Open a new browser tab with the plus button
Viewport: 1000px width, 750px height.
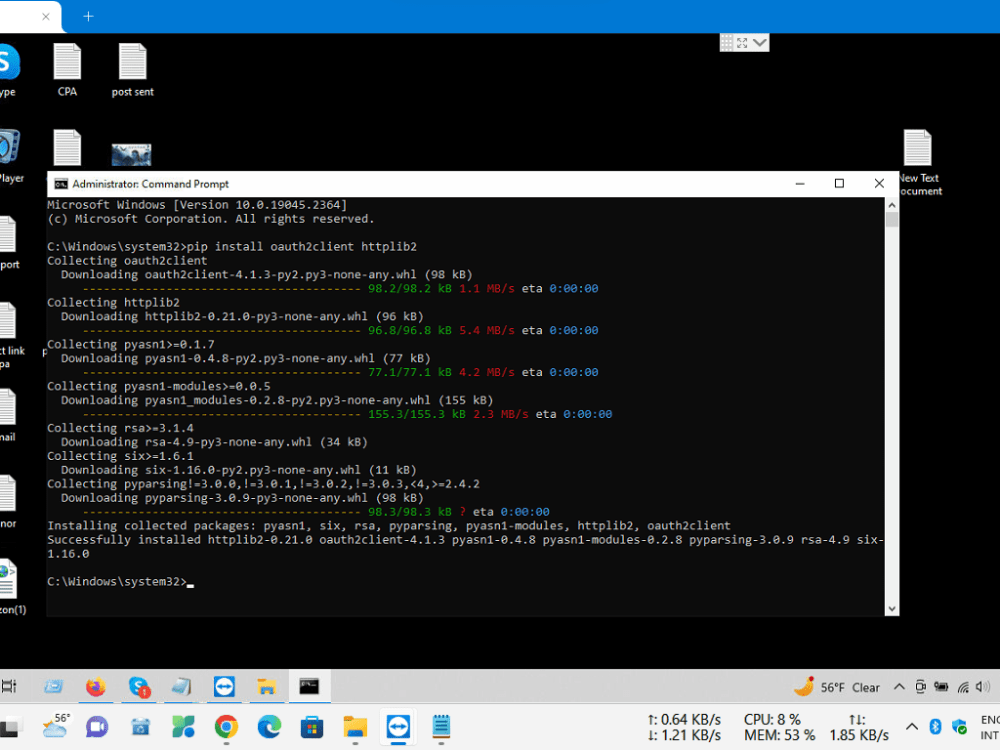[88, 16]
